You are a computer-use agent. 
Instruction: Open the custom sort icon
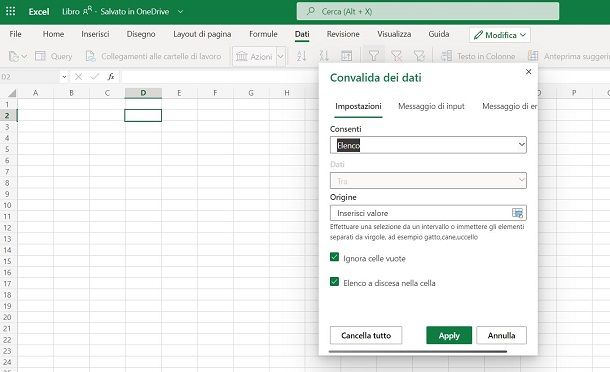346,56
